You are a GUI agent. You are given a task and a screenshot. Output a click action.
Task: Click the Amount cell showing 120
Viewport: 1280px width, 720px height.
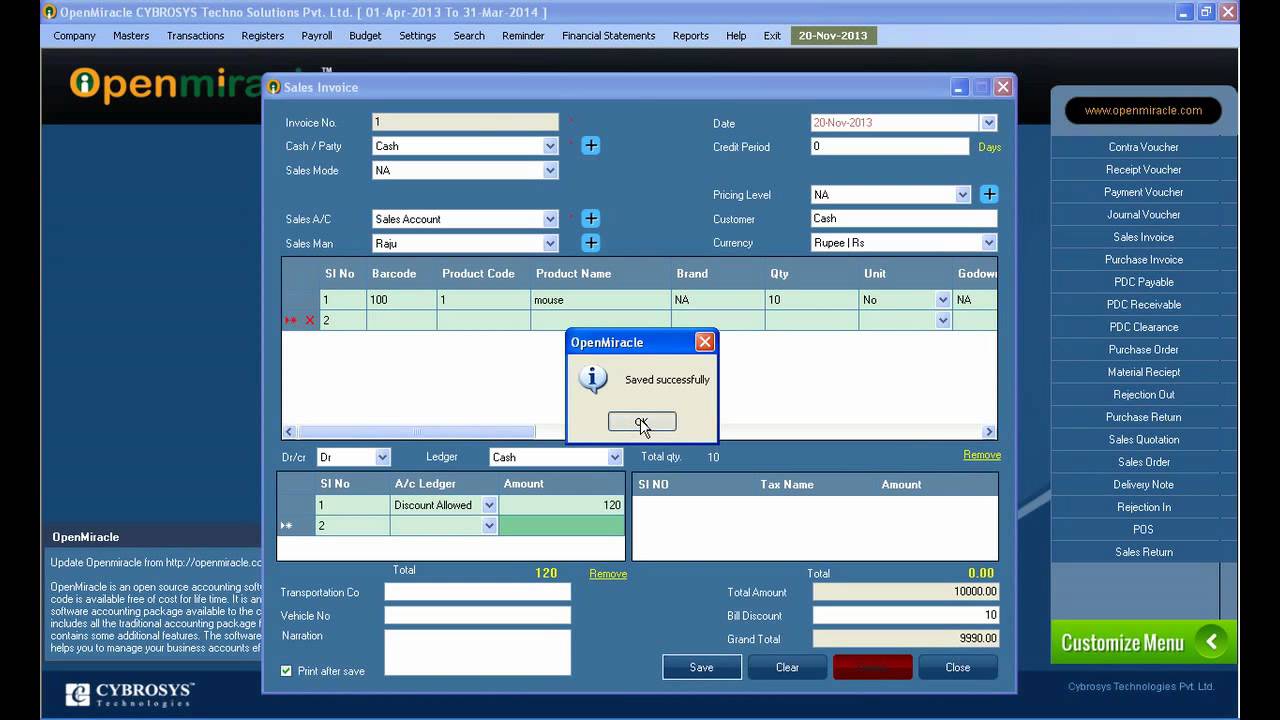[561, 505]
